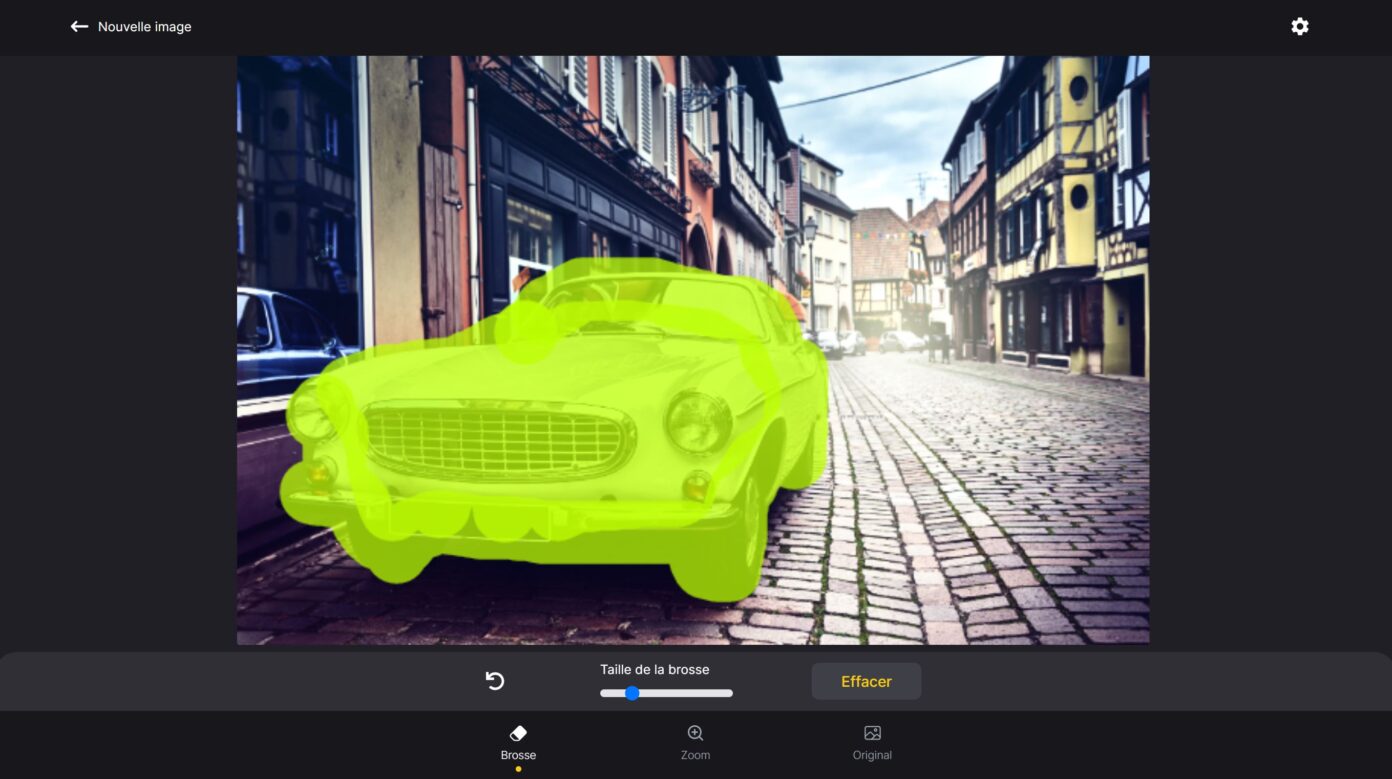Image resolution: width=1392 pixels, height=779 pixels.
Task: Open the settings gear icon
Action: point(1300,26)
